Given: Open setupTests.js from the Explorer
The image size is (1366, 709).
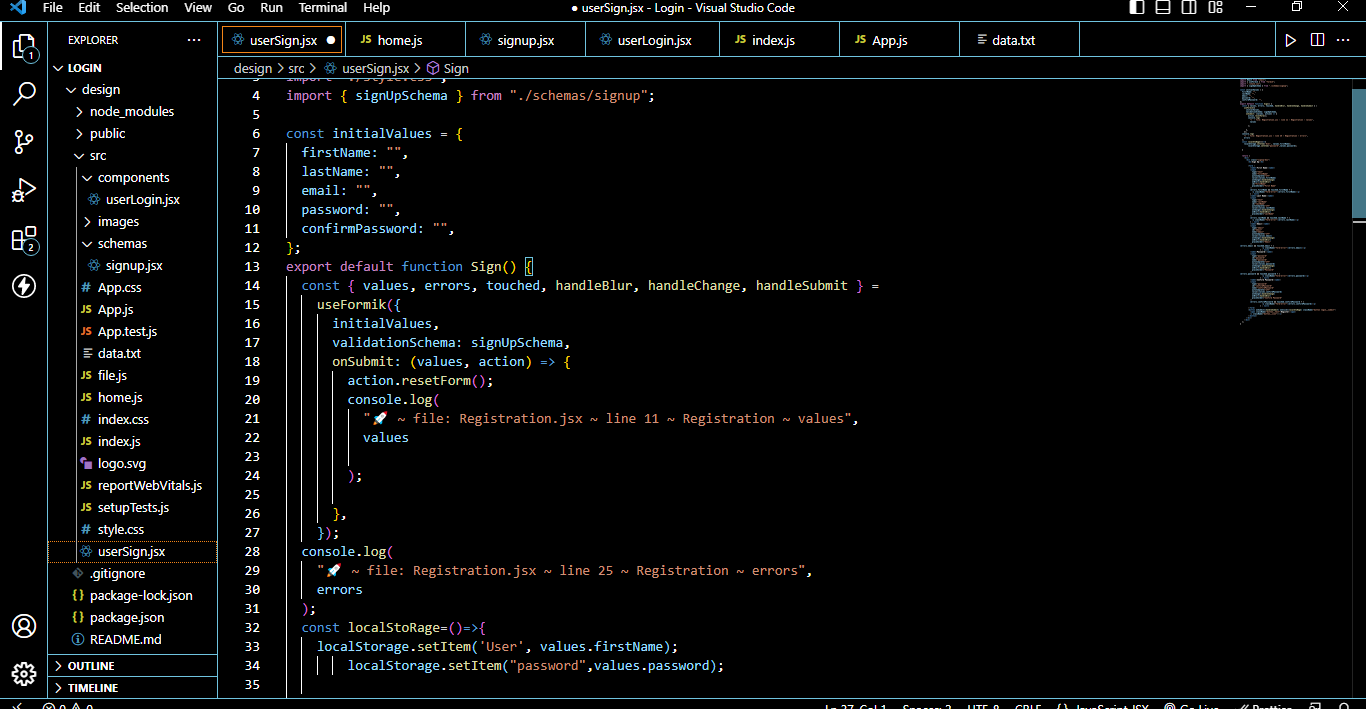Looking at the screenshot, I should 133,507.
